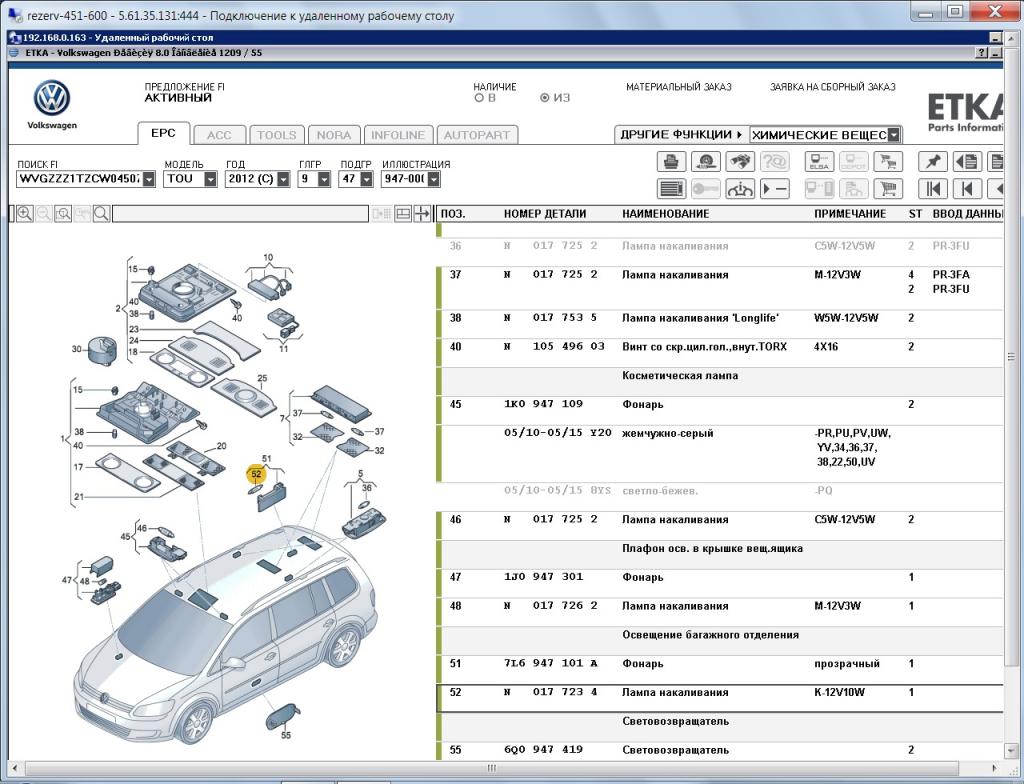Open the МОДЕЛЬ dropdown showing TOU
This screenshot has height=784, width=1024.
coord(210,179)
